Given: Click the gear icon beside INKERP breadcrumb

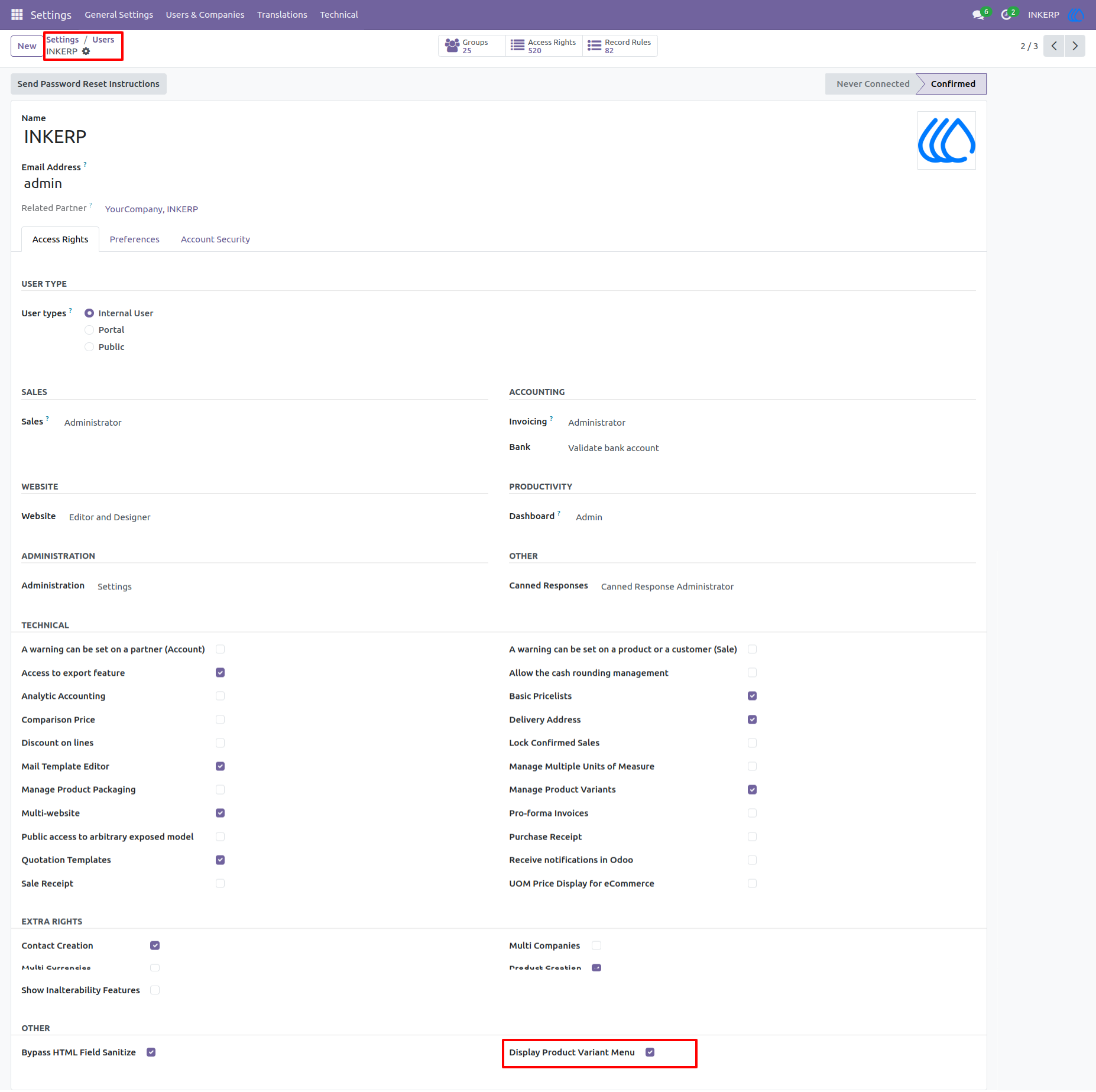Looking at the screenshot, I should point(86,51).
